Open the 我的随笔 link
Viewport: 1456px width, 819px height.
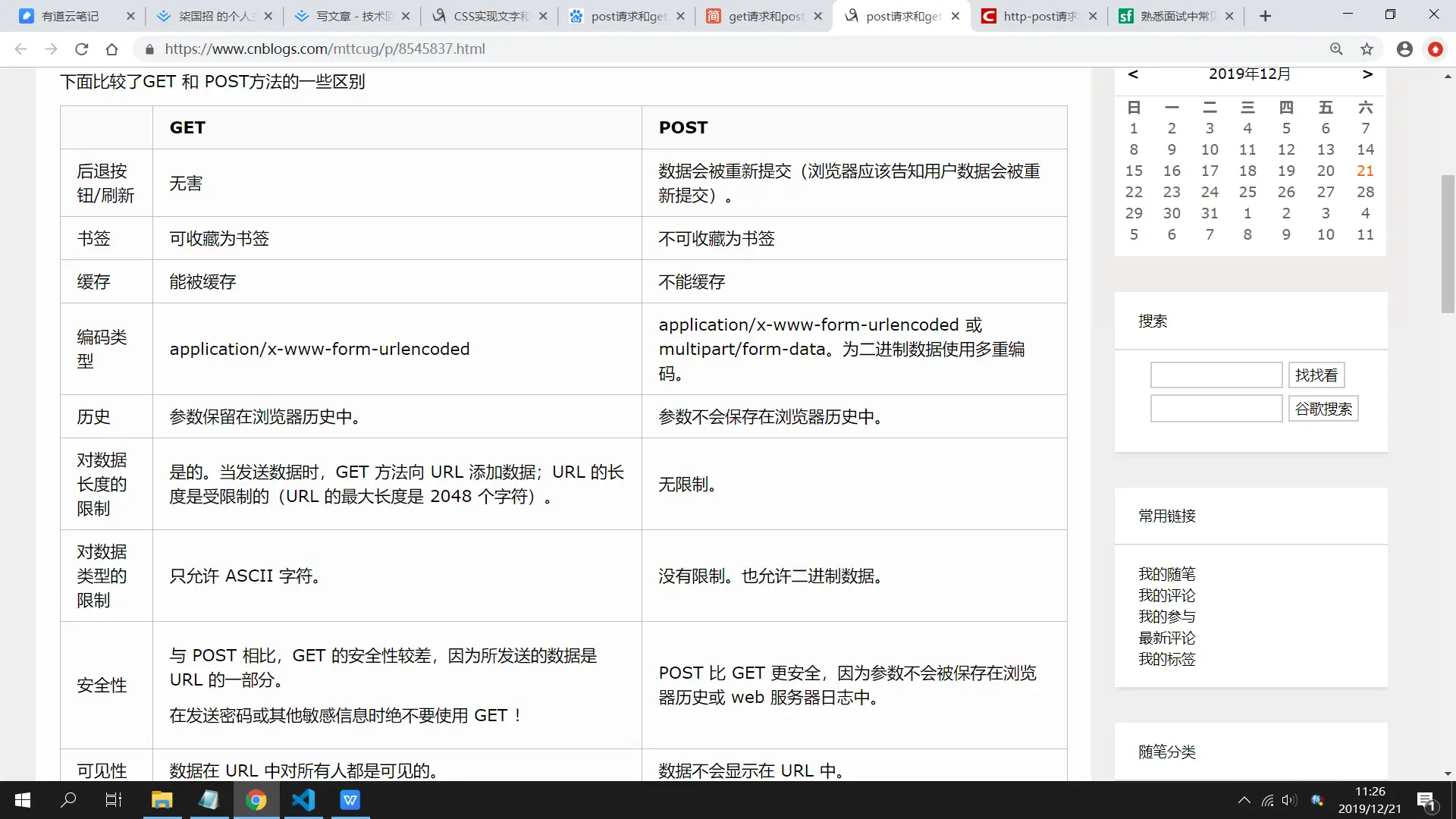(1166, 574)
